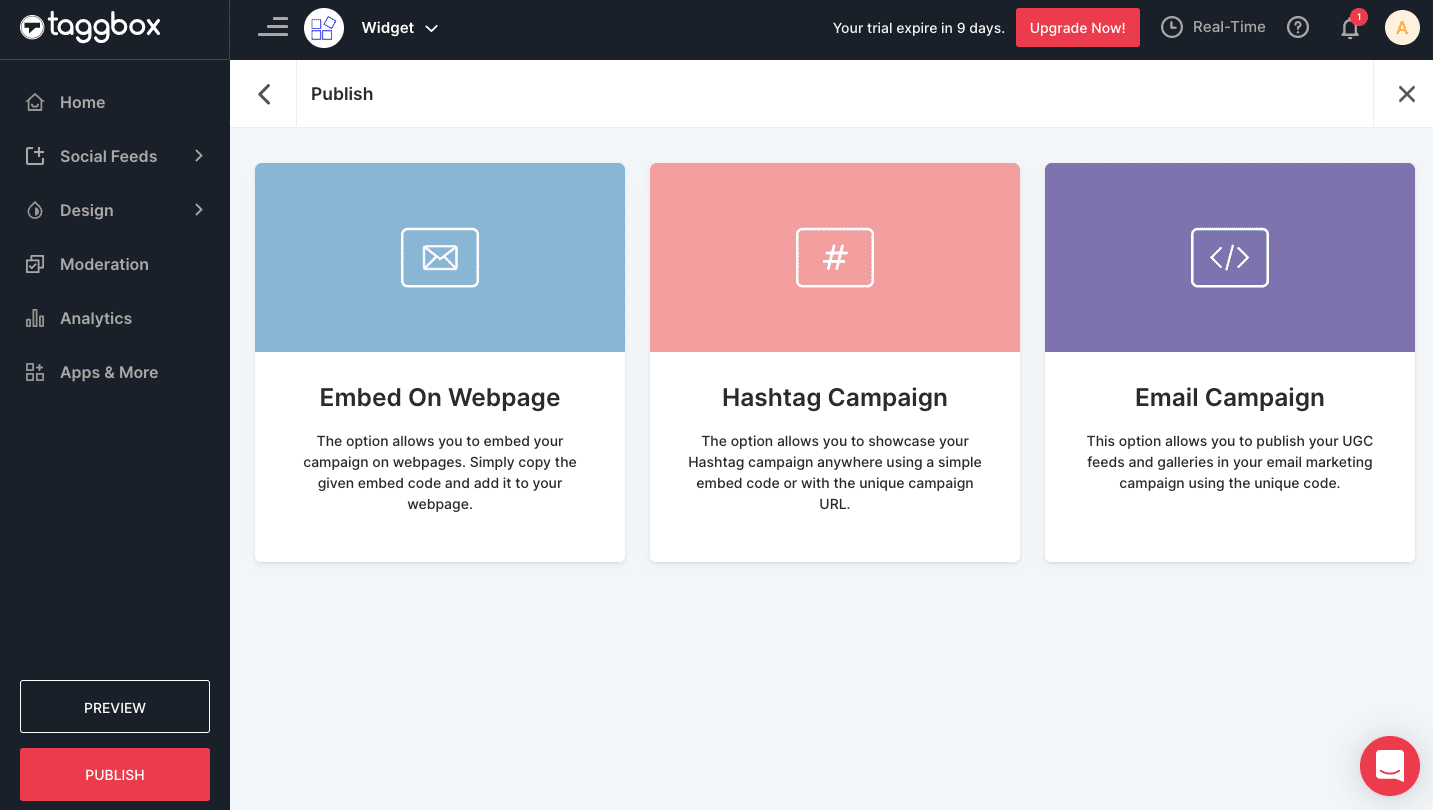Open Moderation from the sidebar
Screen dimensions: 1433x810
(104, 264)
